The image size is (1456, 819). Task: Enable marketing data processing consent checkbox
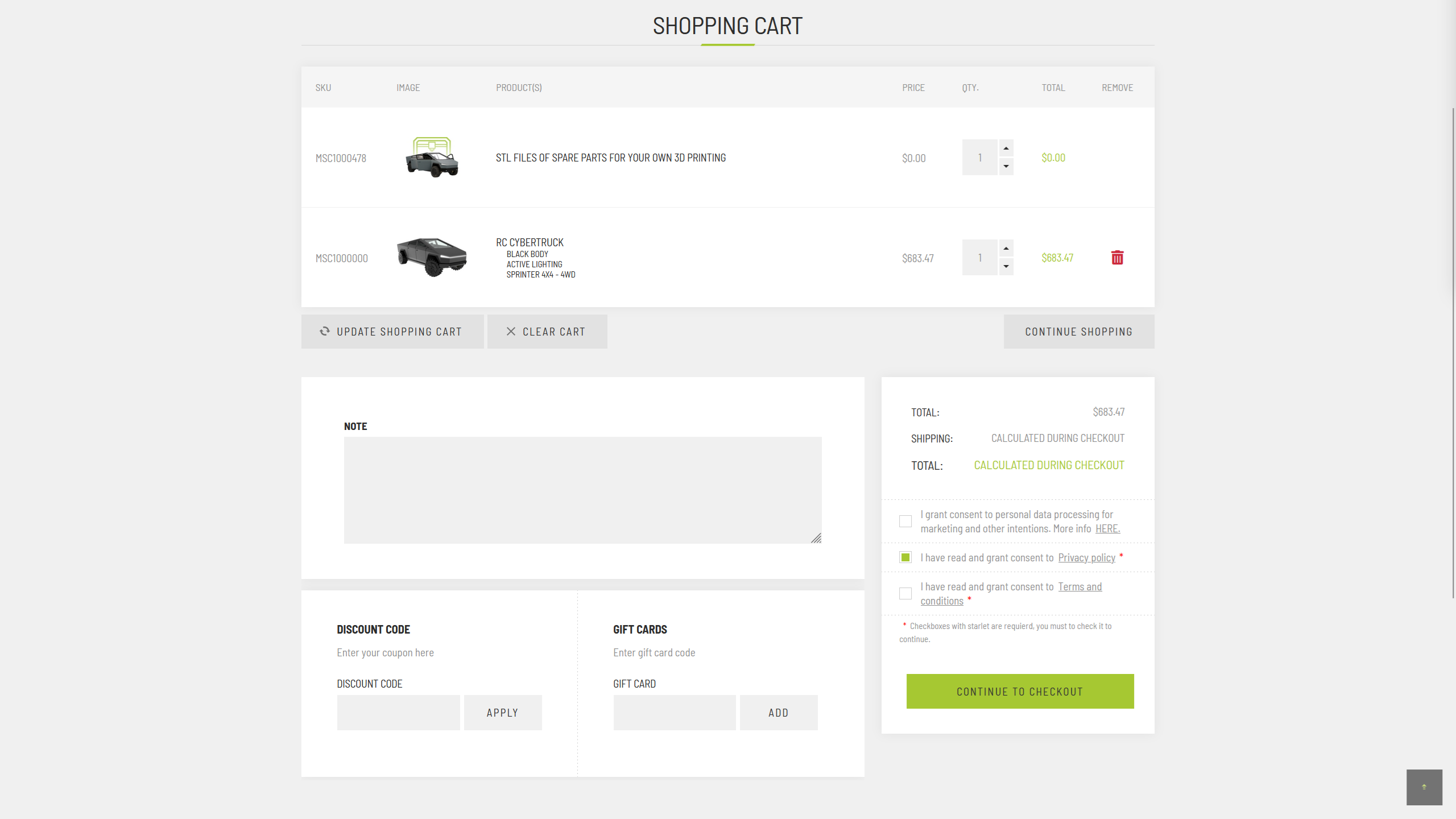(x=905, y=521)
